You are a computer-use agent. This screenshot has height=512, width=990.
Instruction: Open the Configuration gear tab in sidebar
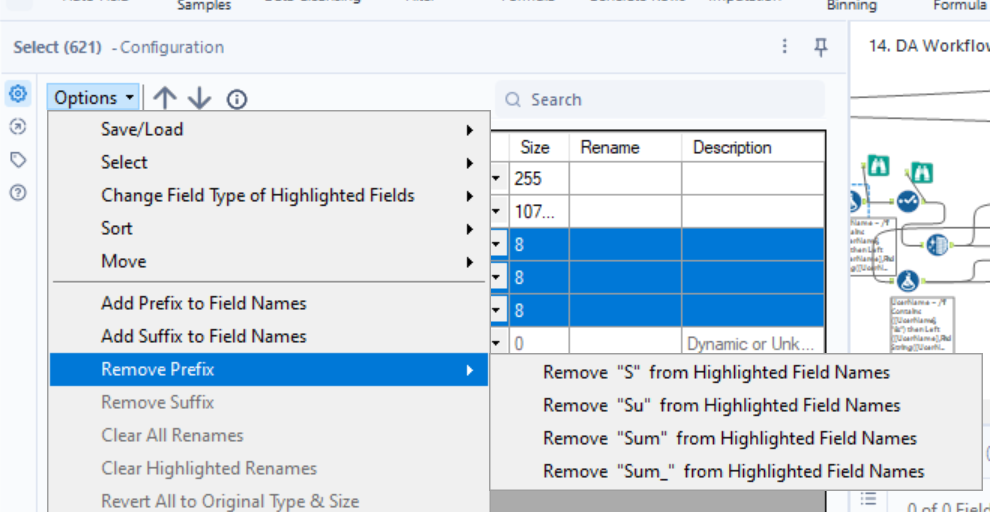[18, 94]
